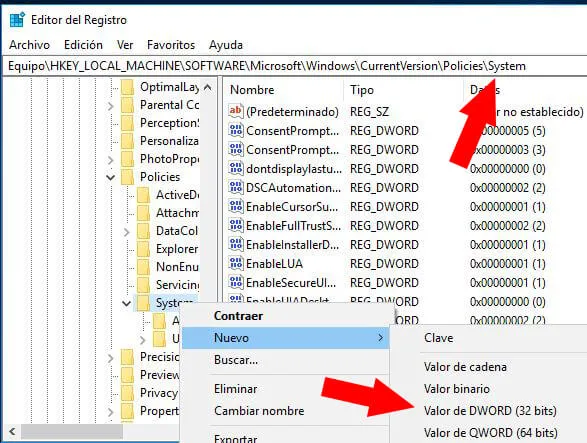Open the Archivo menu
Screen dimensions: 587x443
pos(30,45)
